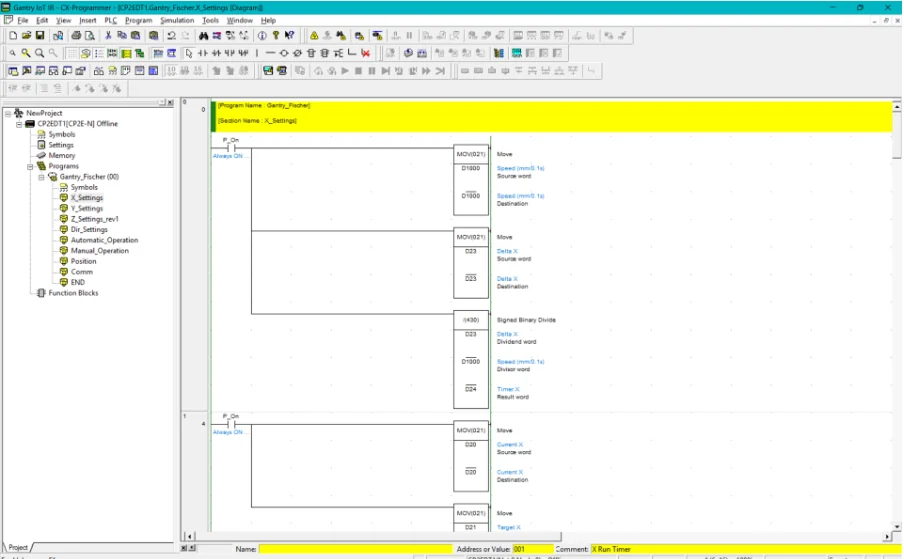Click the Comment field showing X Run Timer

point(744,549)
